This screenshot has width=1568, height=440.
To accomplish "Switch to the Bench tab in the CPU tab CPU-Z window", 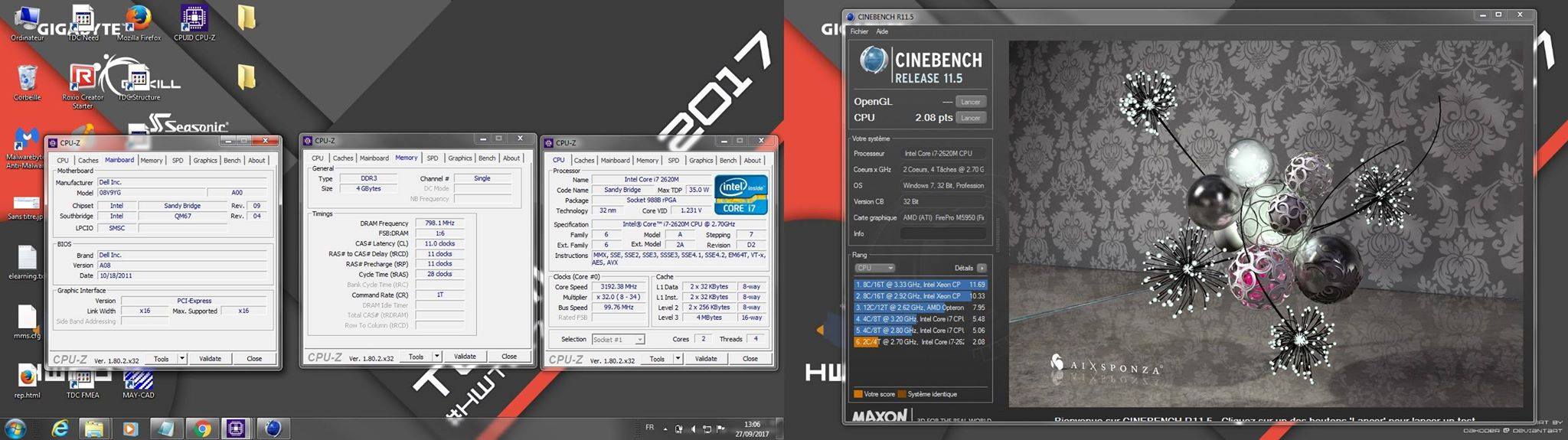I will coord(728,161).
